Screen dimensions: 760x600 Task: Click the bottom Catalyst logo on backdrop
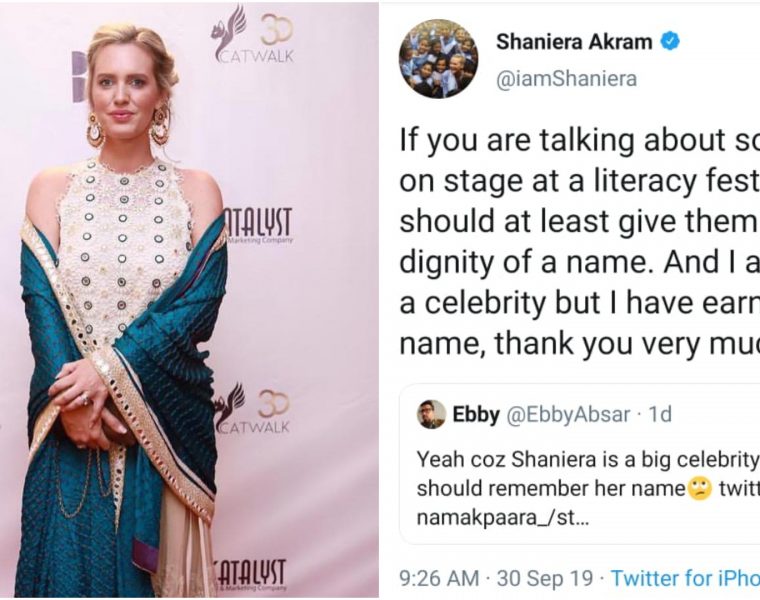[x=251, y=576]
